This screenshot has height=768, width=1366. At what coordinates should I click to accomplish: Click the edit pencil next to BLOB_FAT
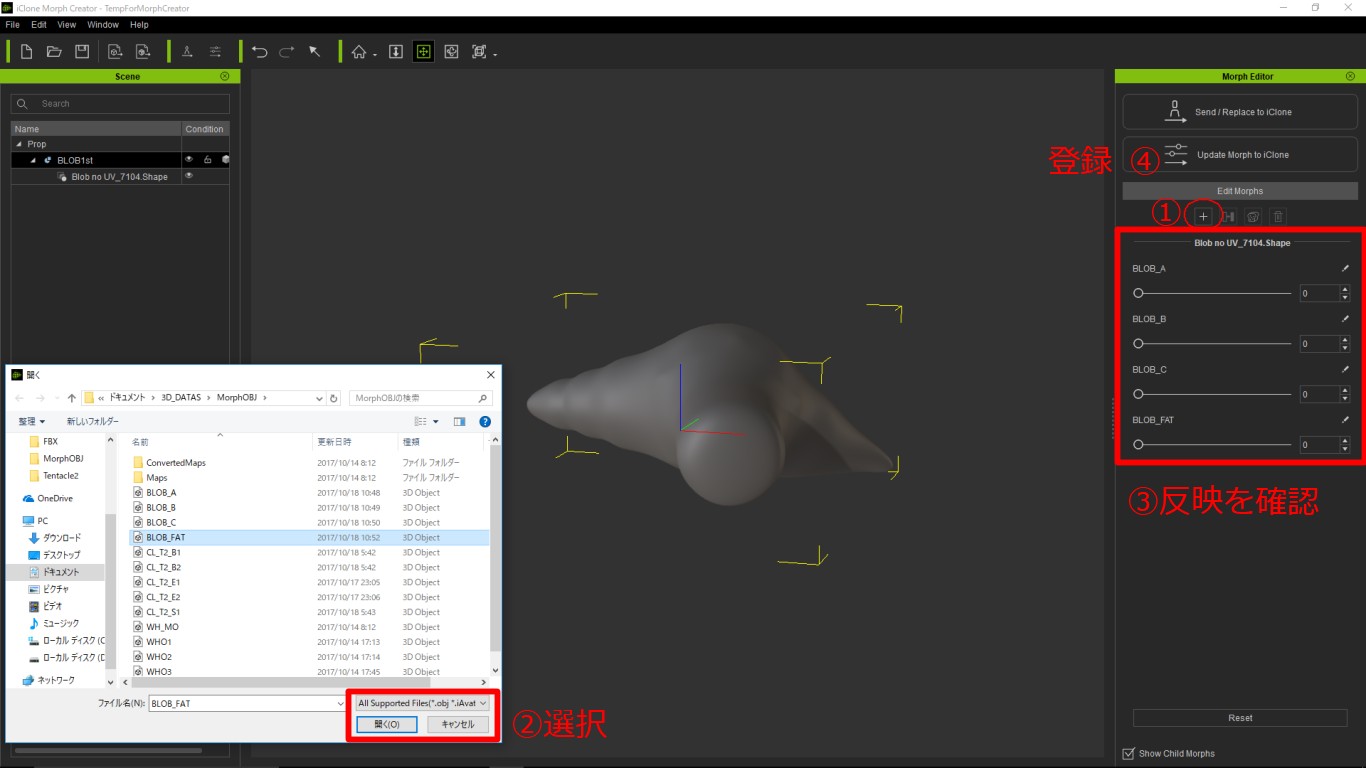1345,420
